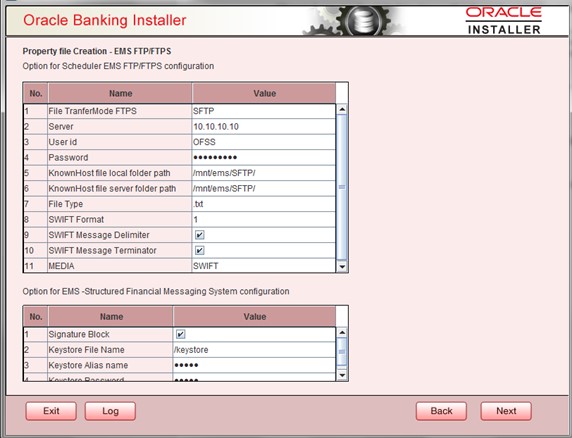Click the FTP table scrollbar thumb
Viewport: 572px width, 438px height.
(x=342, y=187)
